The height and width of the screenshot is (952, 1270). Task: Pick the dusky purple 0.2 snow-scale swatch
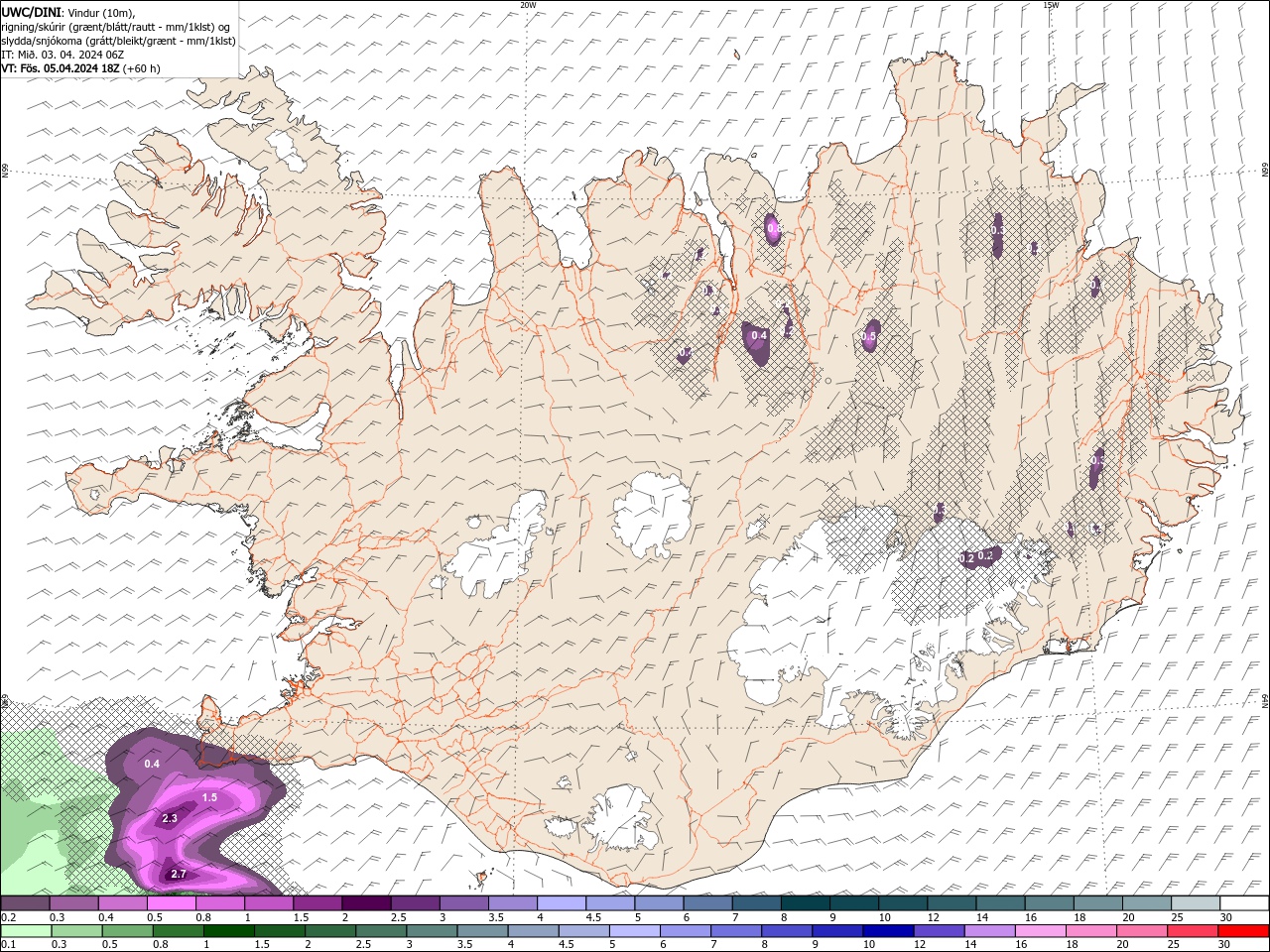click(x=25, y=904)
